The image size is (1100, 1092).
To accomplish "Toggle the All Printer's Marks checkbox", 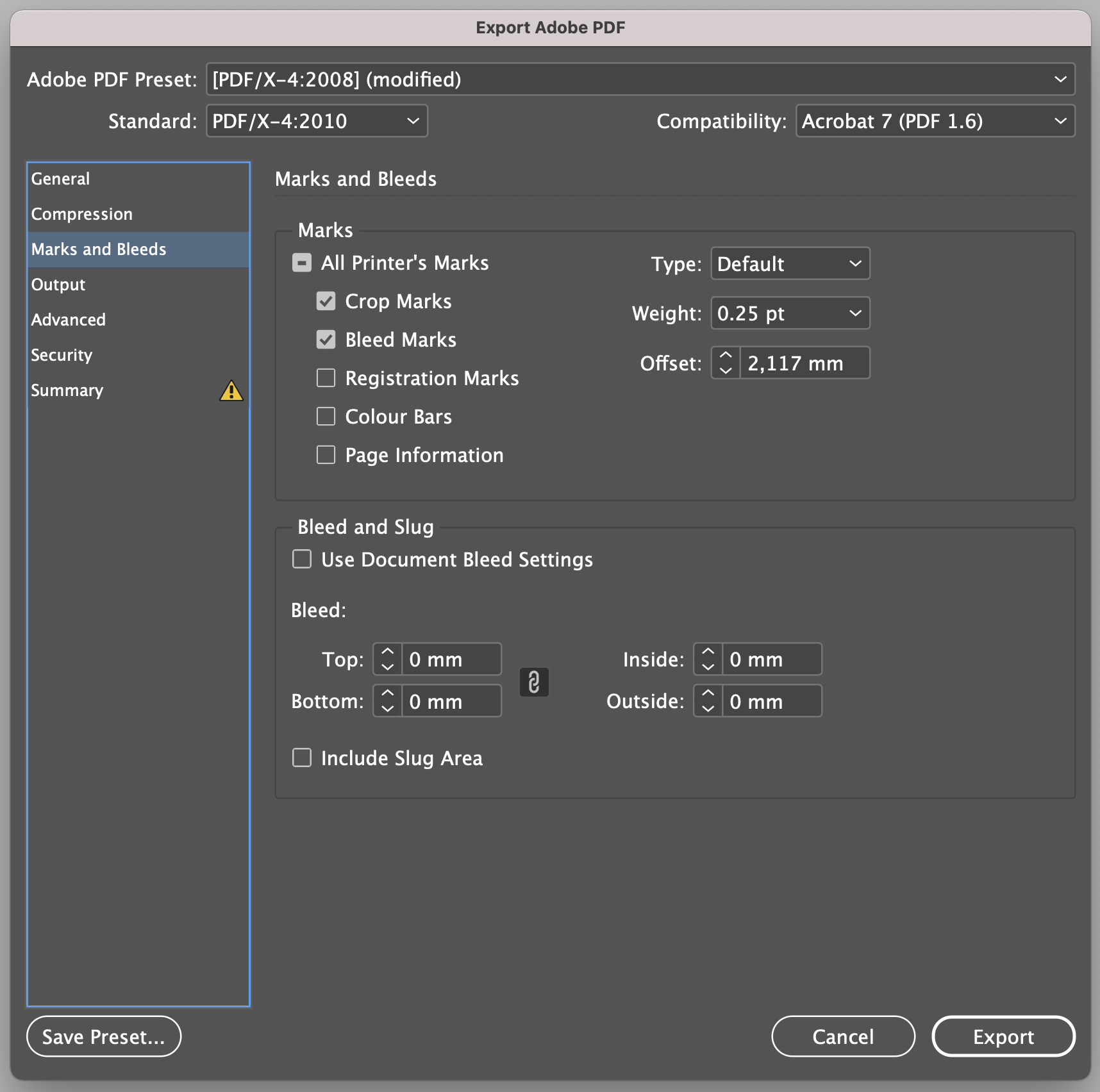I will pos(302,263).
